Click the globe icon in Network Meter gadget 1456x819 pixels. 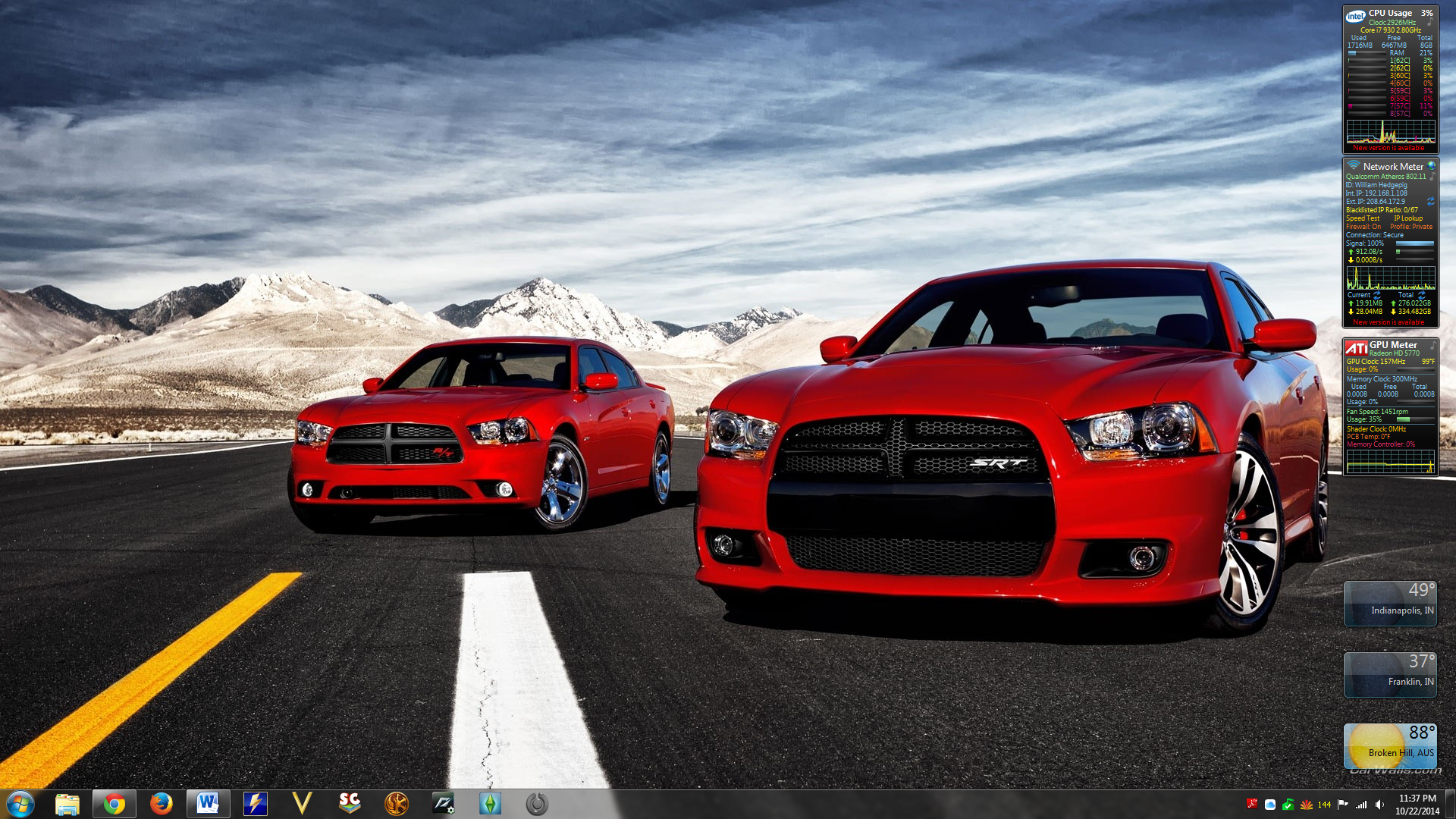[1431, 165]
